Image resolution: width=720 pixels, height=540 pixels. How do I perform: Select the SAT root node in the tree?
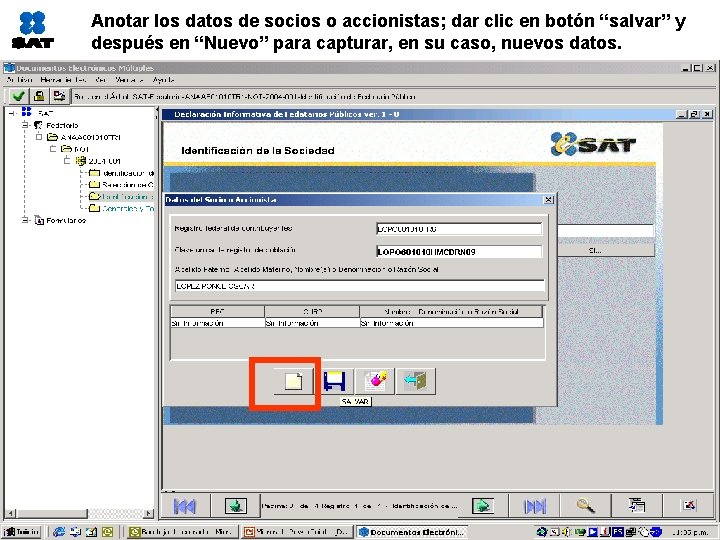[x=39, y=112]
